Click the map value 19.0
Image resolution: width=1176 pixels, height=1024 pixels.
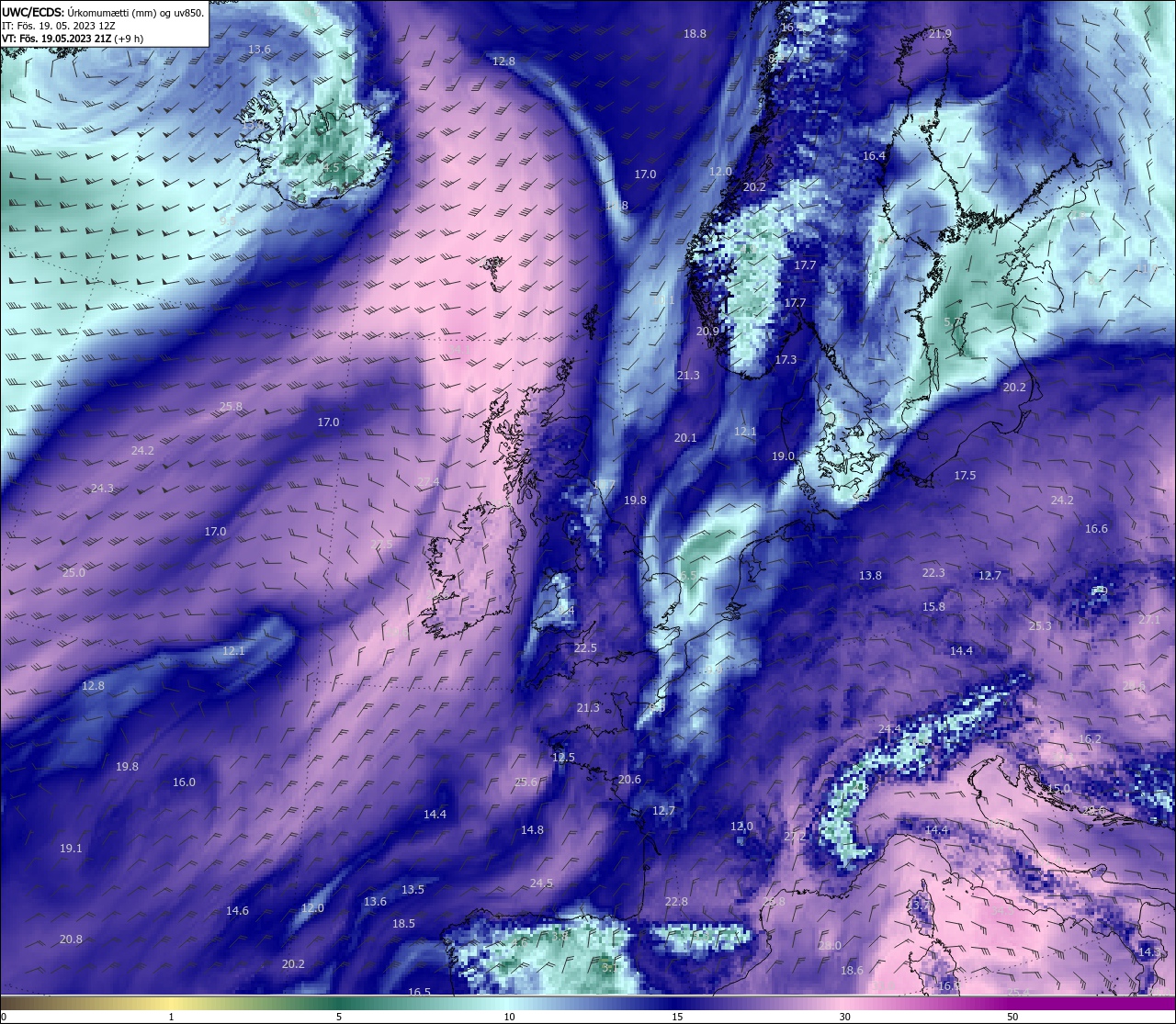point(783,456)
